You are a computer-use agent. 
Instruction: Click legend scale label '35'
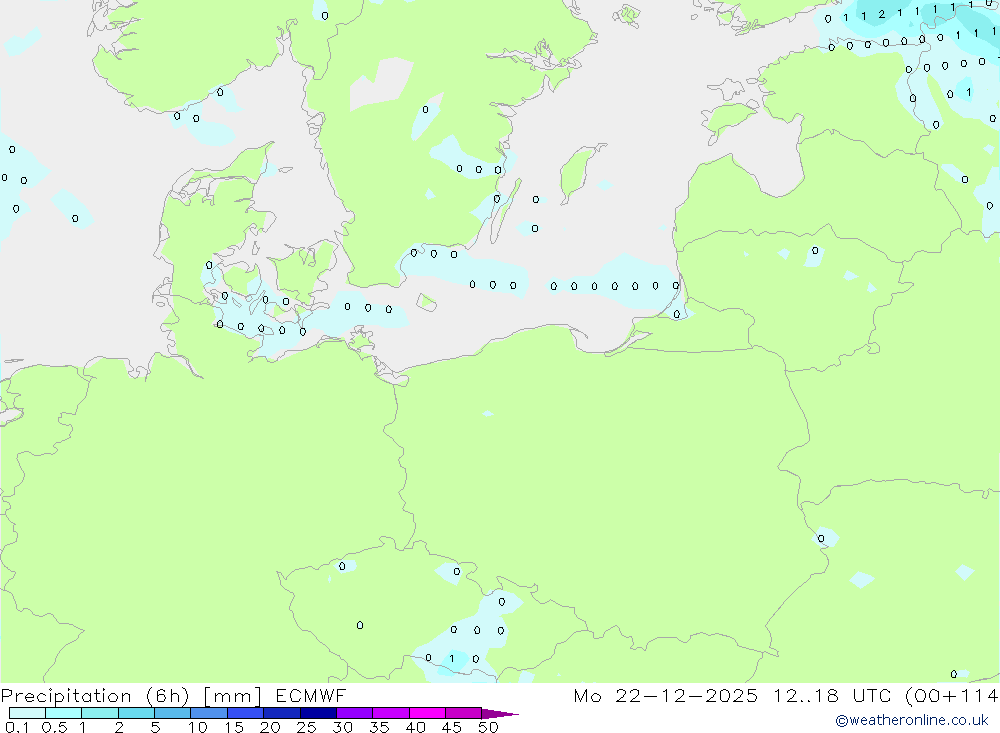(x=379, y=727)
